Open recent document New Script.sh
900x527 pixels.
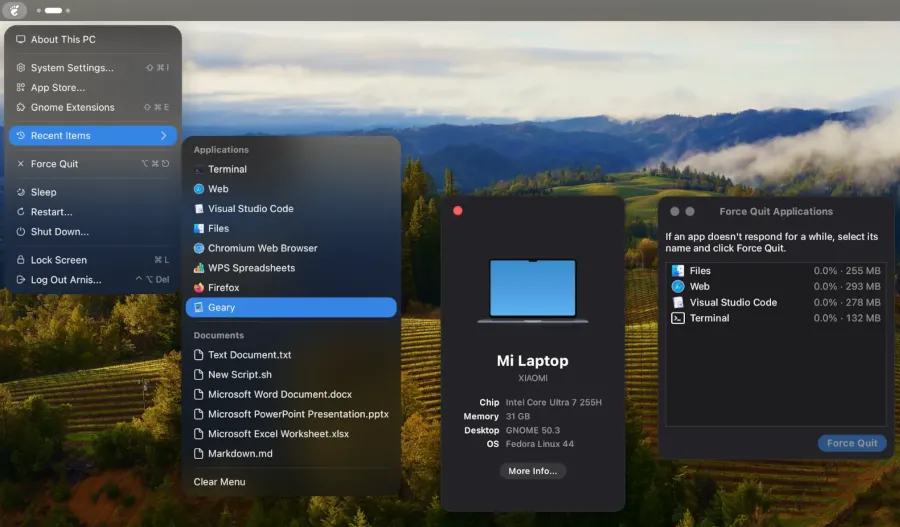click(291, 374)
